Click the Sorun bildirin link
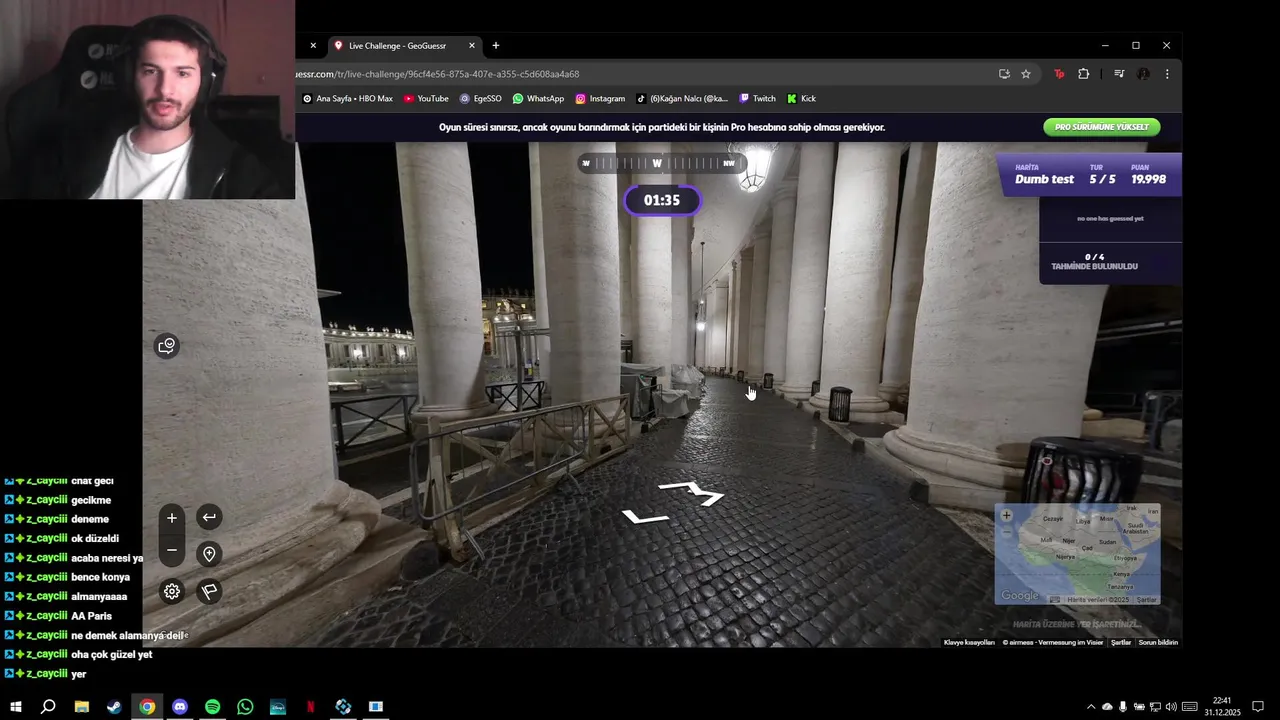1280x720 pixels. click(1158, 642)
